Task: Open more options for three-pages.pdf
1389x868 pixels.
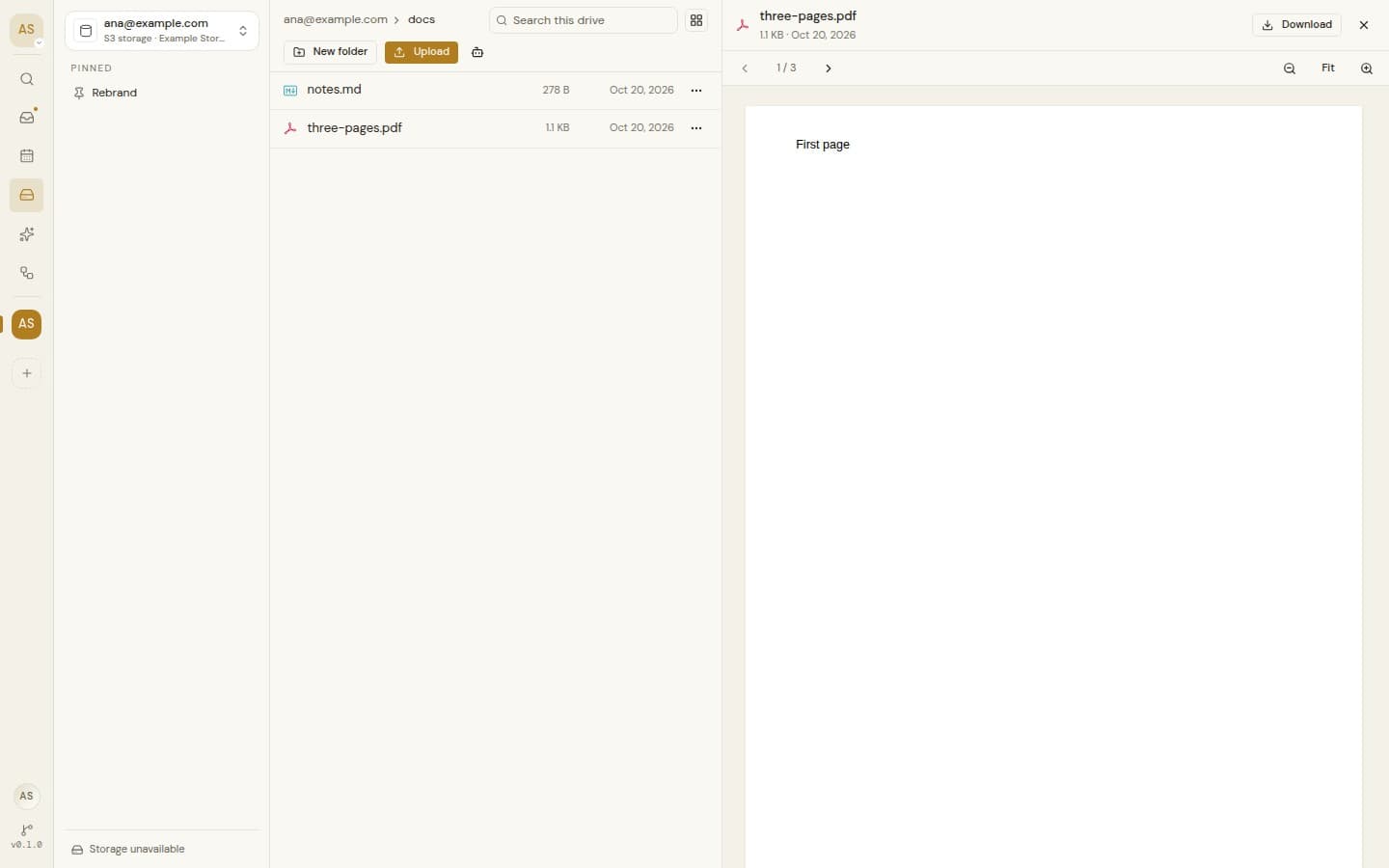Action: [x=696, y=128]
